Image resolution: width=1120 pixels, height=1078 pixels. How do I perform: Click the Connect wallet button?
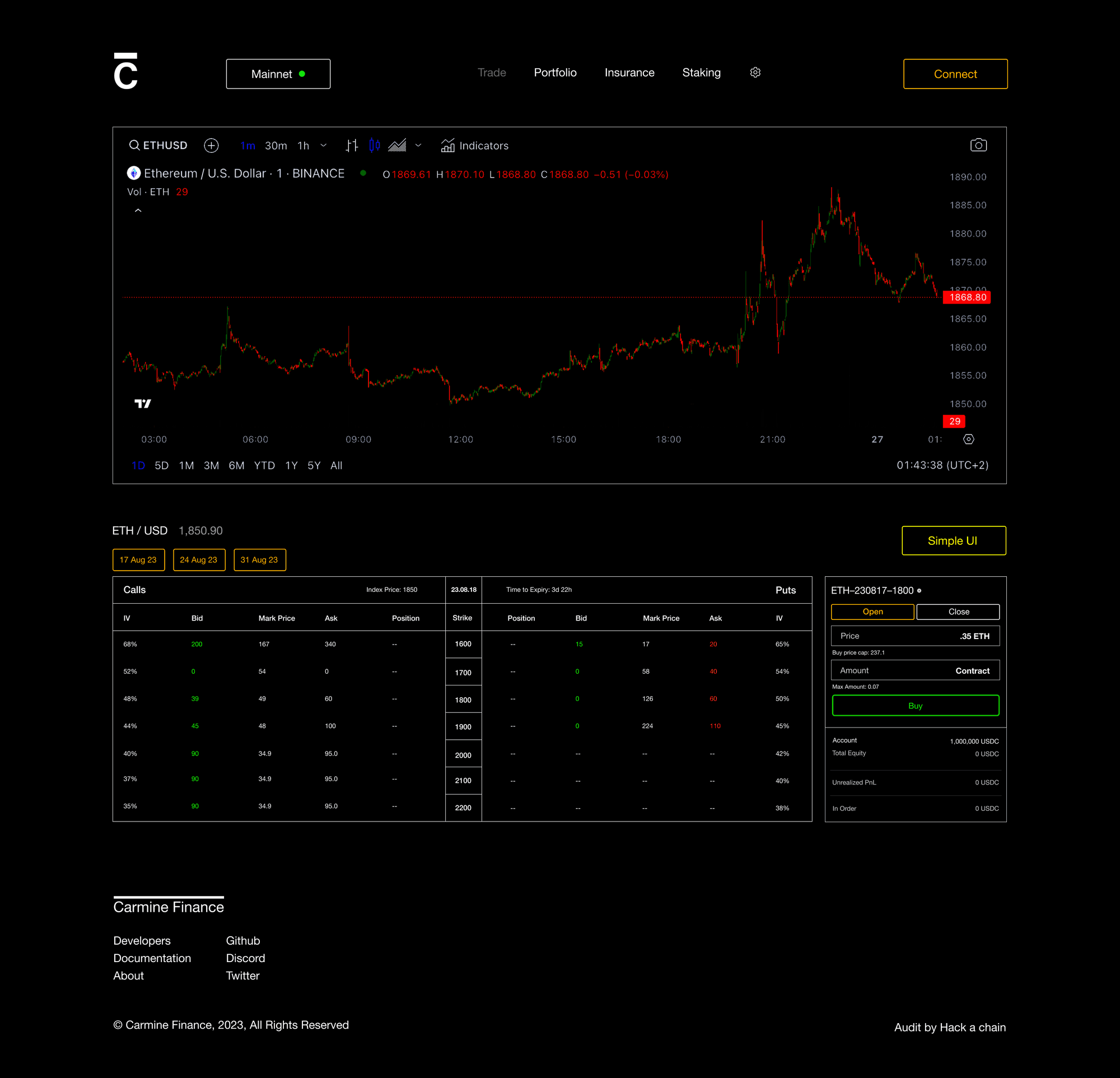coord(955,74)
